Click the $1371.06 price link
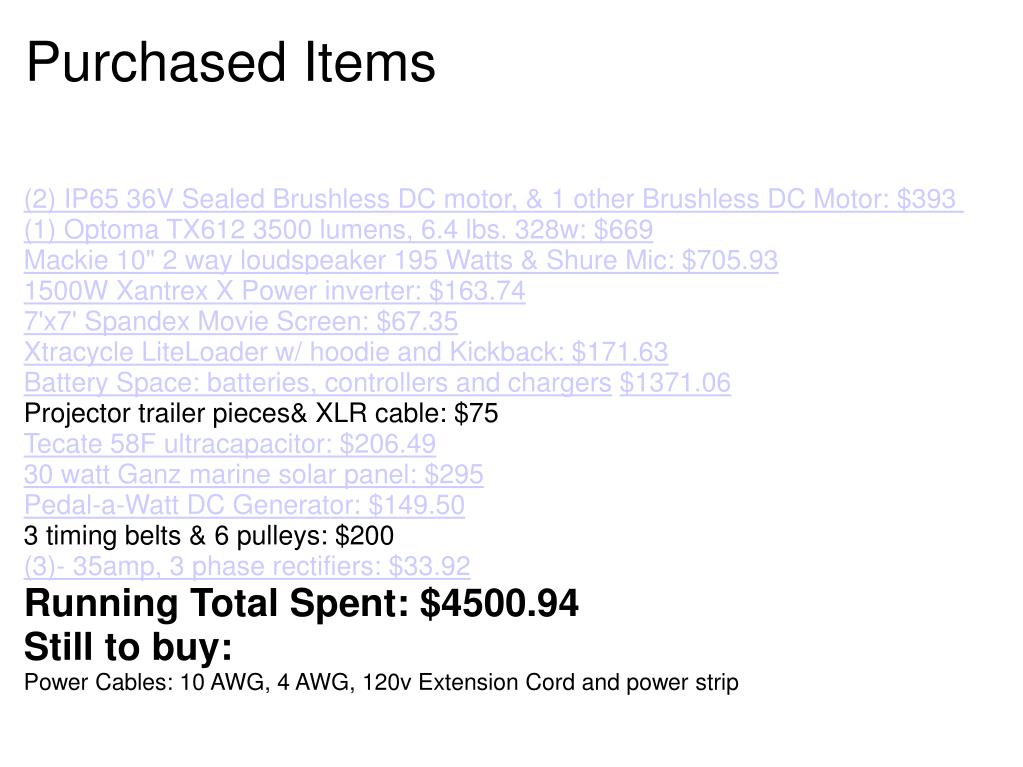This screenshot has height=767, width=1023. pos(675,383)
